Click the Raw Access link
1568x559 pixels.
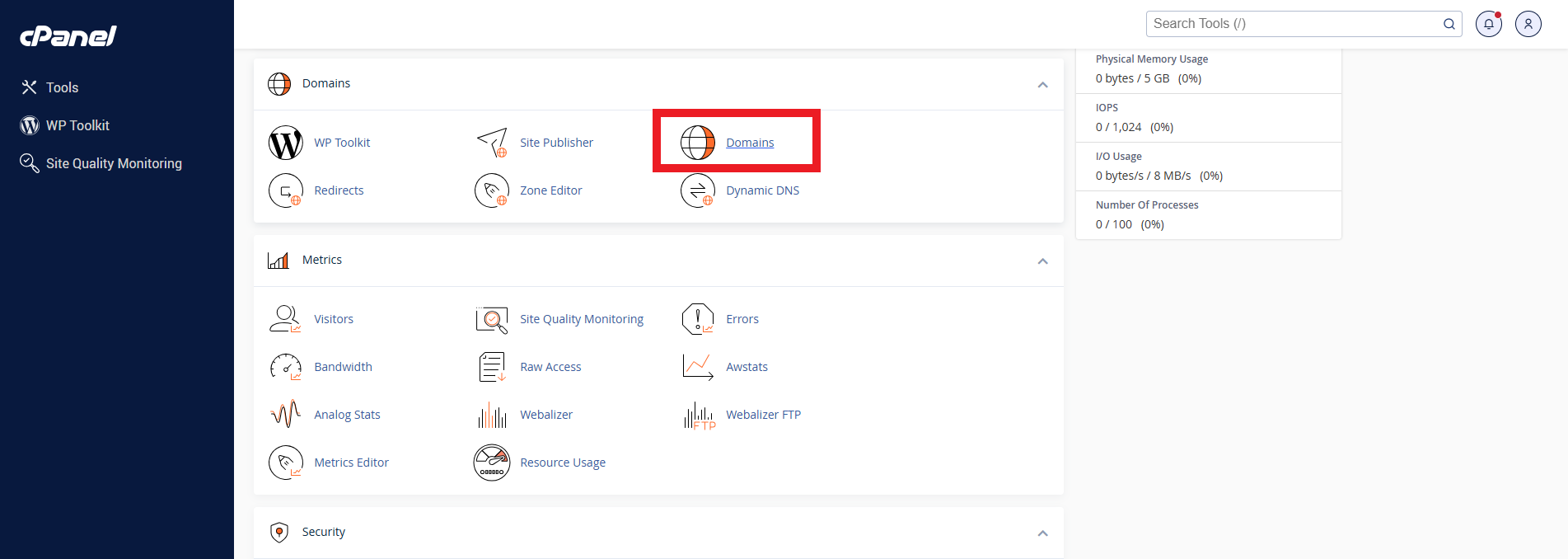pos(550,367)
